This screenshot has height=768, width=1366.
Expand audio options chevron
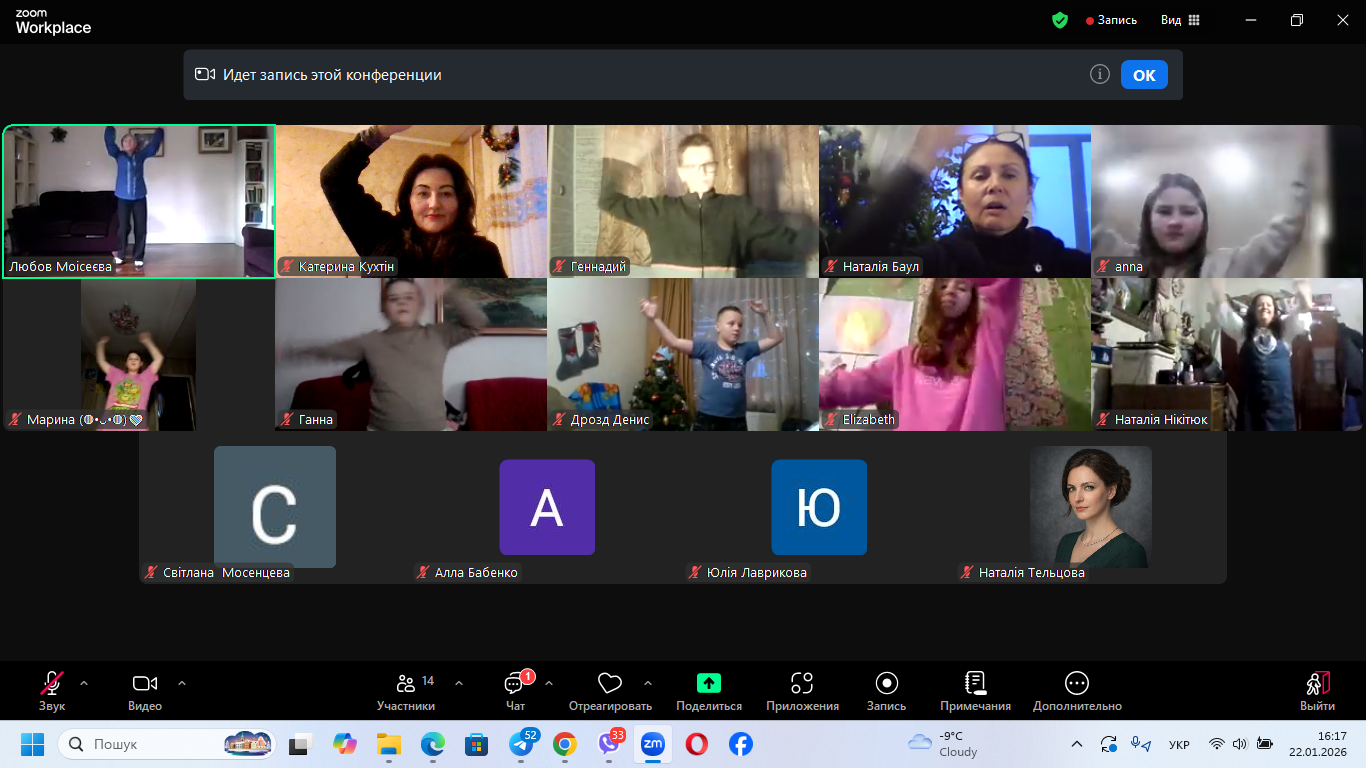[84, 684]
